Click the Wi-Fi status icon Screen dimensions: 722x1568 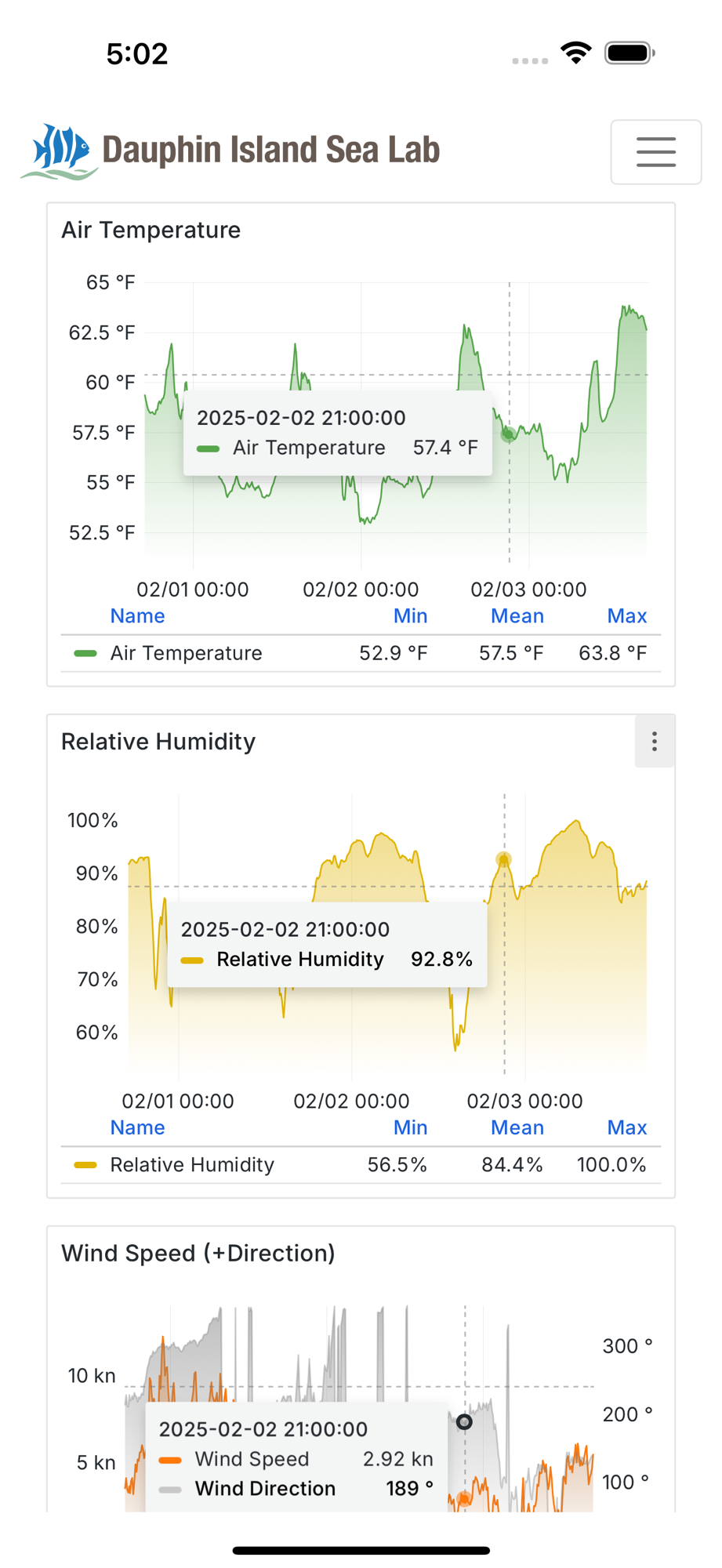pos(576,53)
